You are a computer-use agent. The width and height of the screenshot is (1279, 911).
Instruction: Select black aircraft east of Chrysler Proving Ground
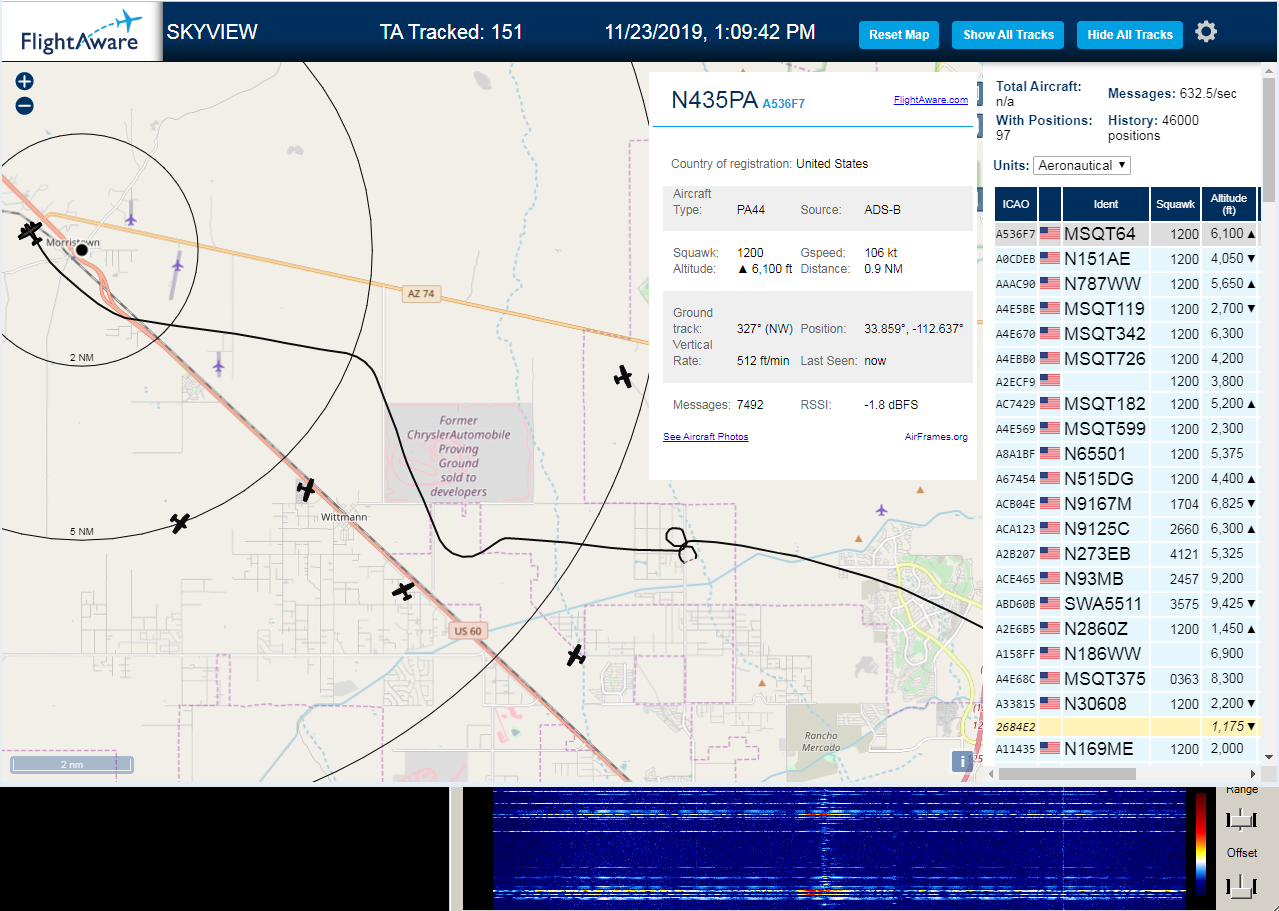[x=623, y=377]
